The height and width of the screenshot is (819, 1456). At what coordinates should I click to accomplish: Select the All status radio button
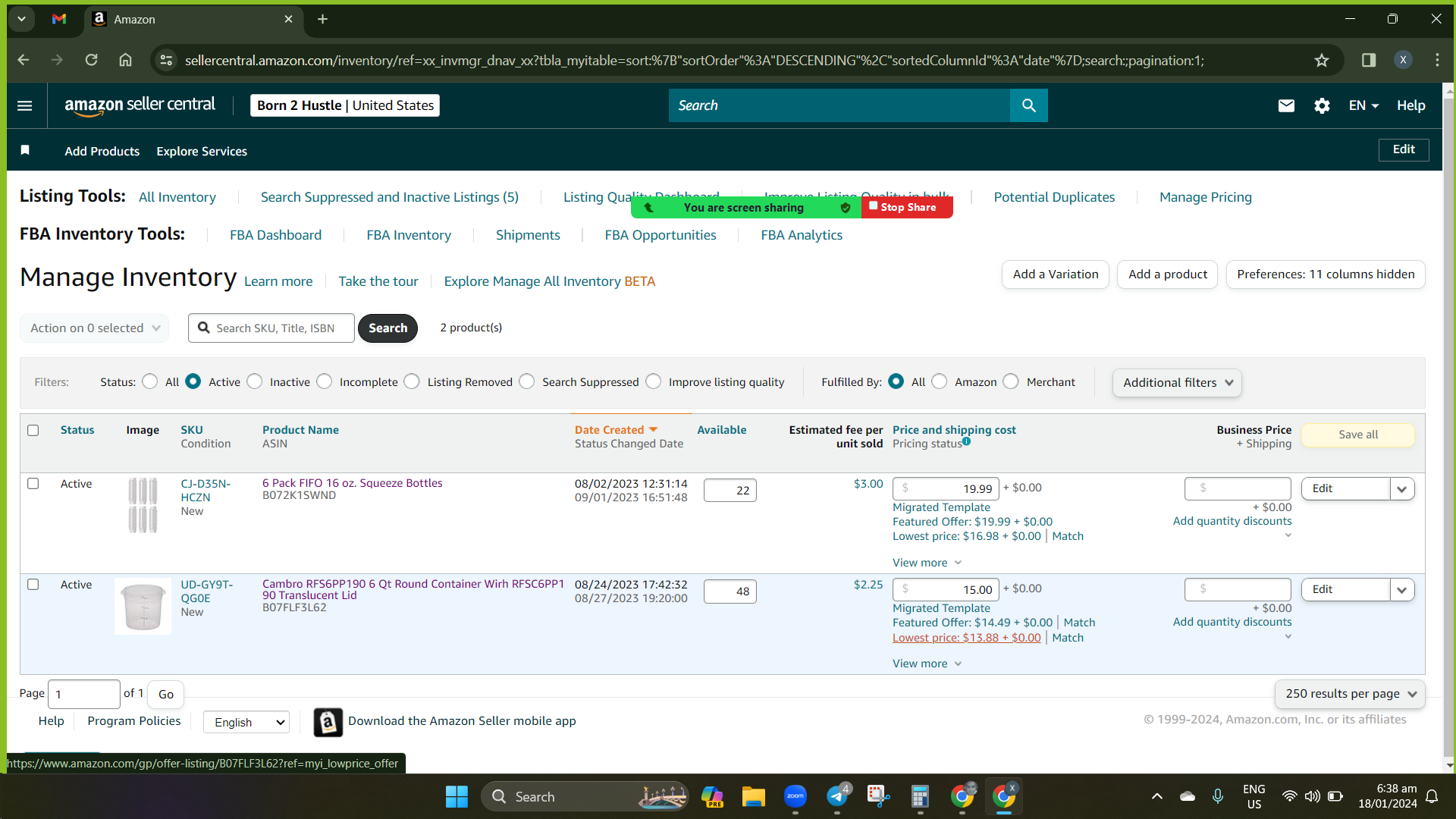pos(150,381)
